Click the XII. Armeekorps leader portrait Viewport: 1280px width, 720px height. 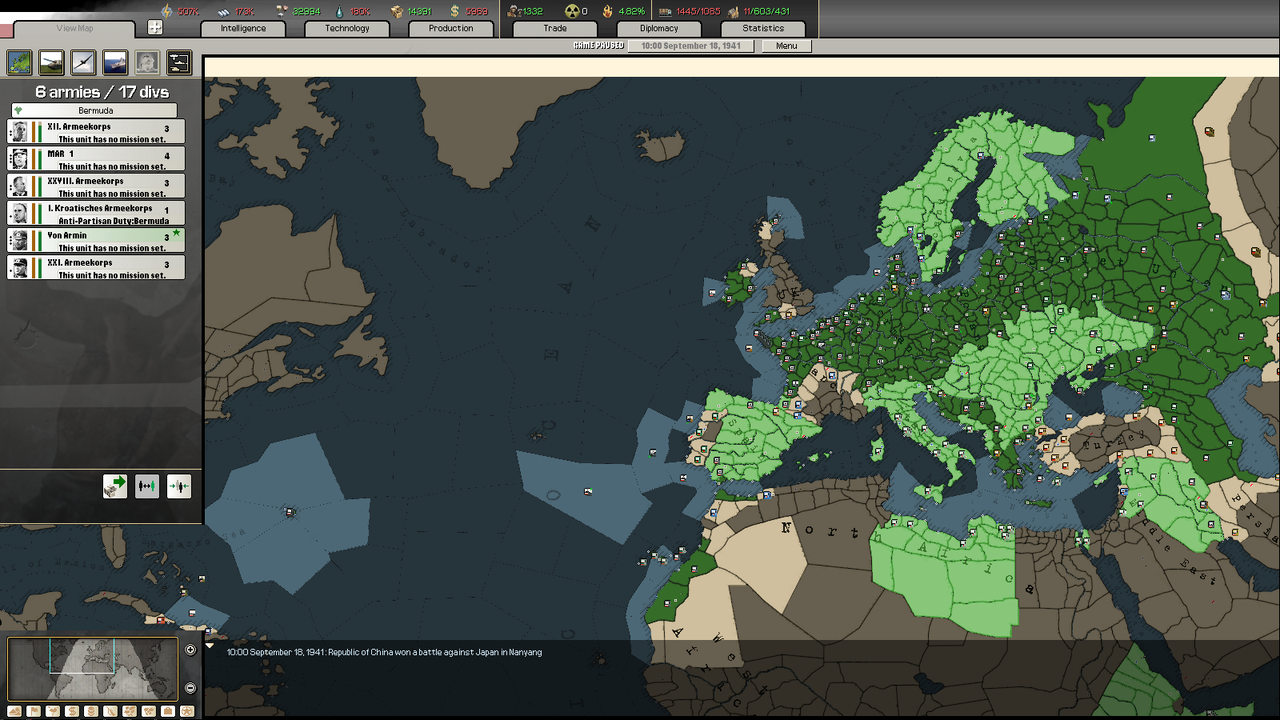(19, 132)
